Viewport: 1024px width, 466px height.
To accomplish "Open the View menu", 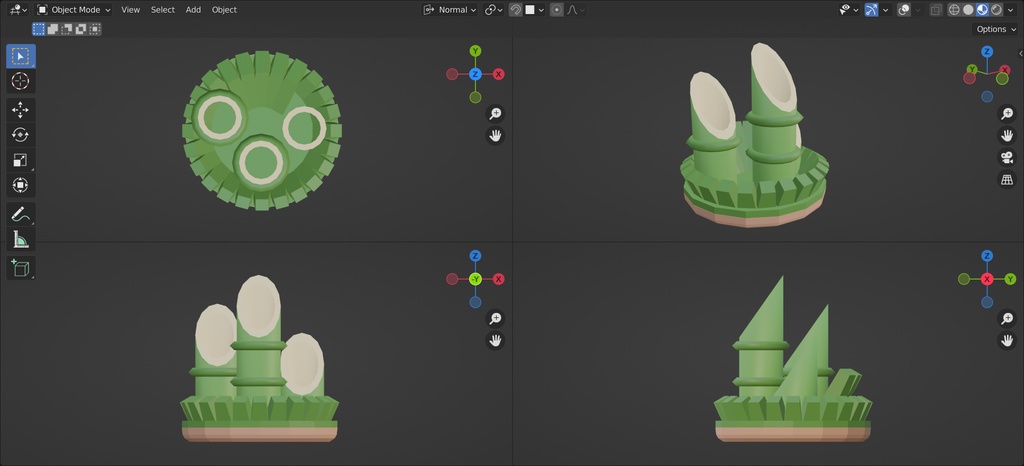I will coord(131,10).
